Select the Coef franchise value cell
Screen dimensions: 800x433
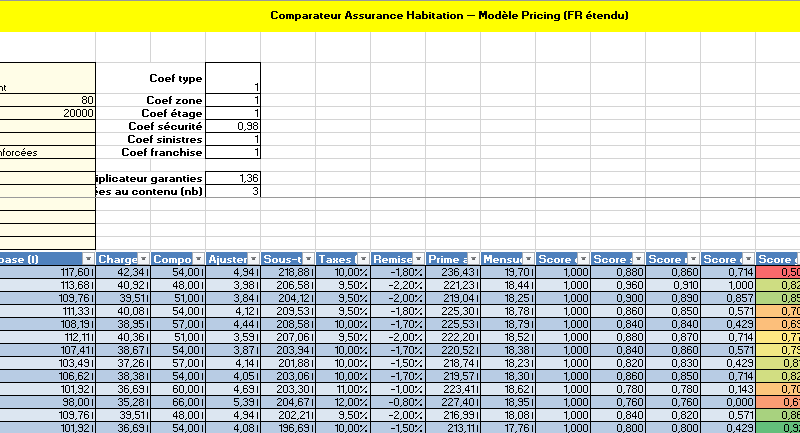[233, 152]
